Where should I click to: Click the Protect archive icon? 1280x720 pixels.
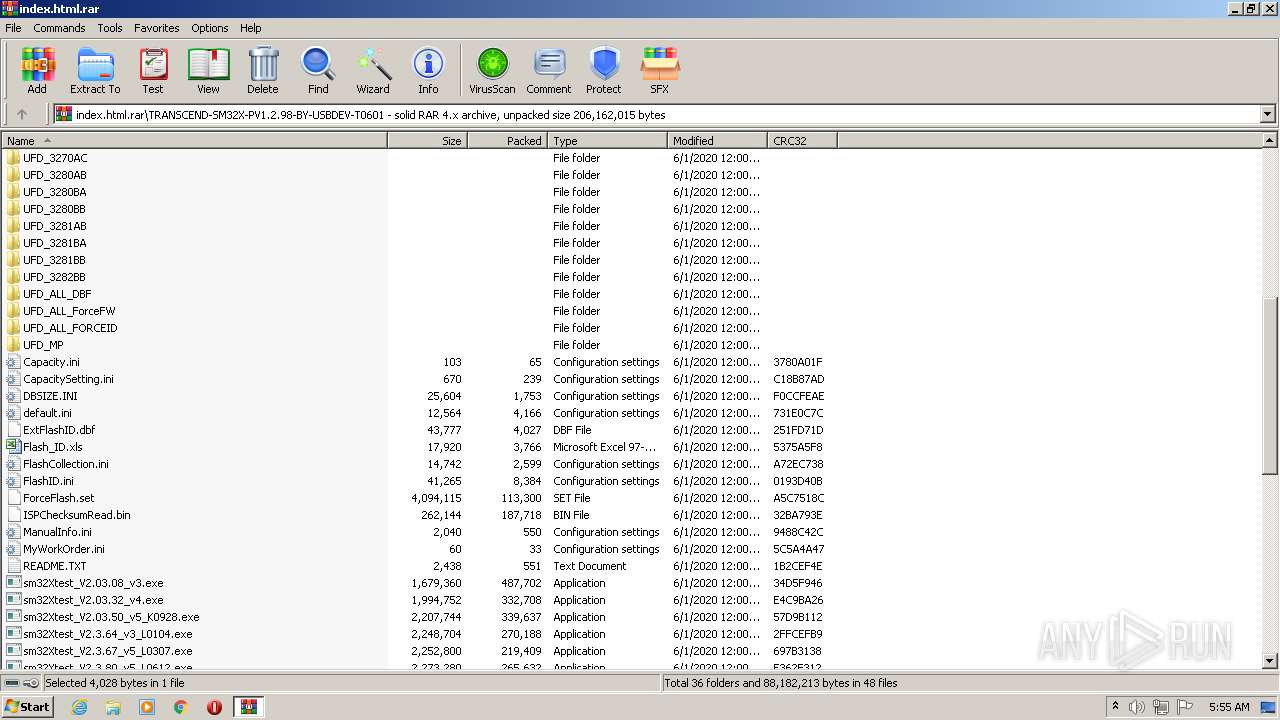(x=604, y=71)
